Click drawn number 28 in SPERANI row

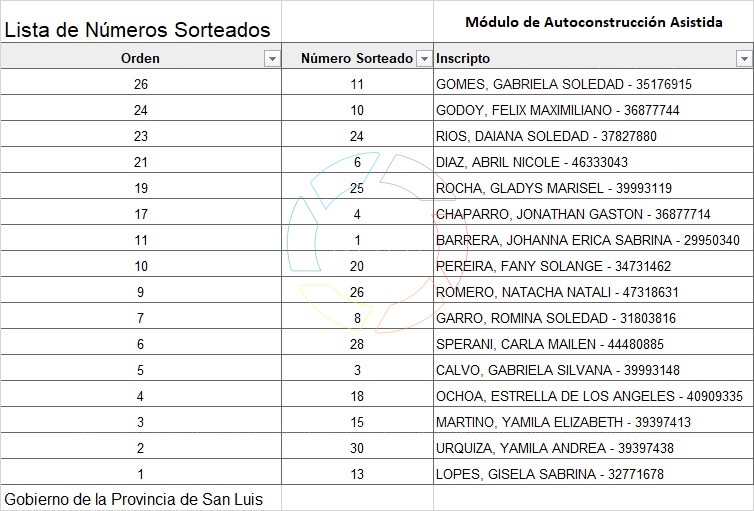click(x=357, y=344)
